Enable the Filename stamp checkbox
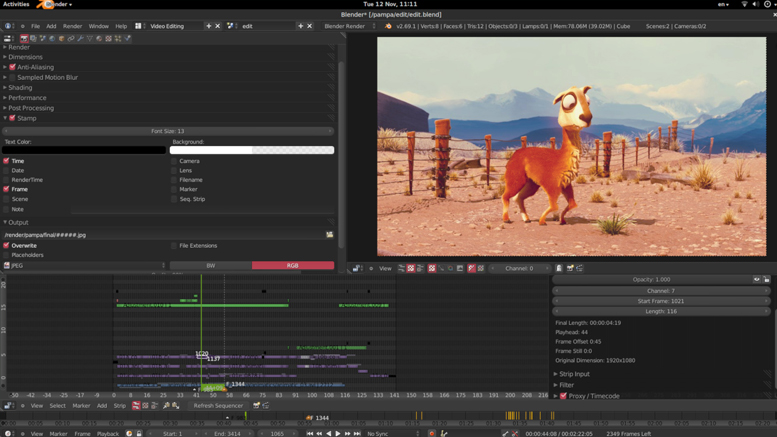Screen dimensions: 777x437 (x=174, y=179)
